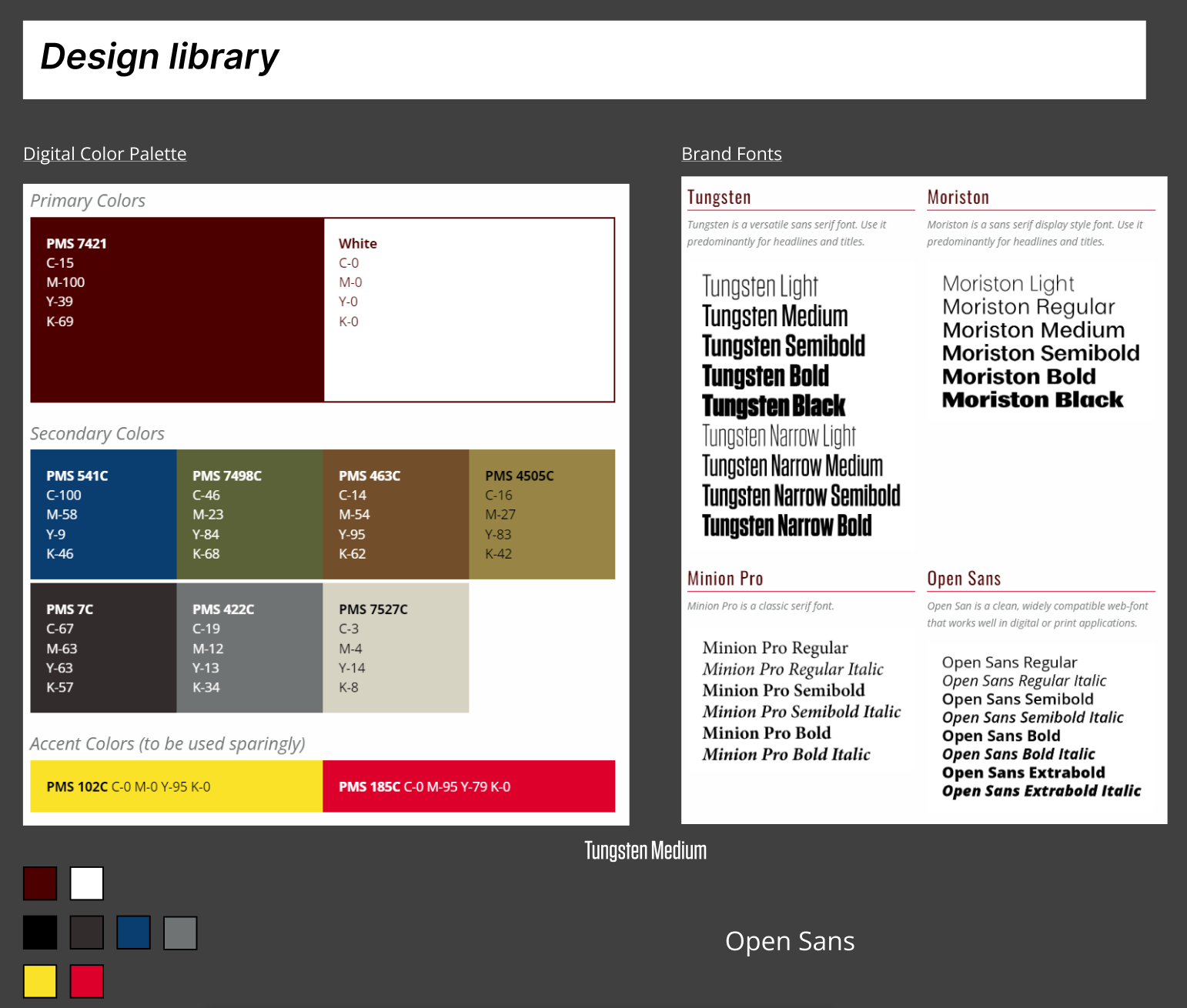Select the PMS 7498C olive color block
The width and height of the screenshot is (1187, 1008).
(250, 514)
